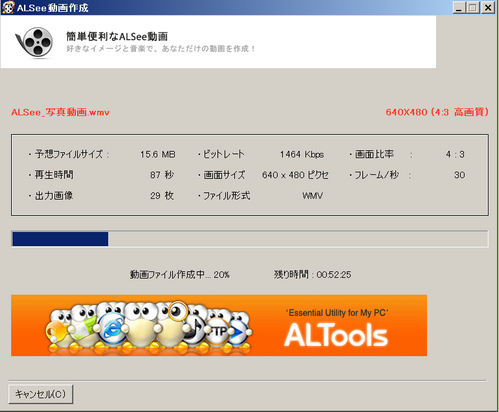
Task: Maximize the ALSee動画作成 window
Action: click(x=472, y=7)
